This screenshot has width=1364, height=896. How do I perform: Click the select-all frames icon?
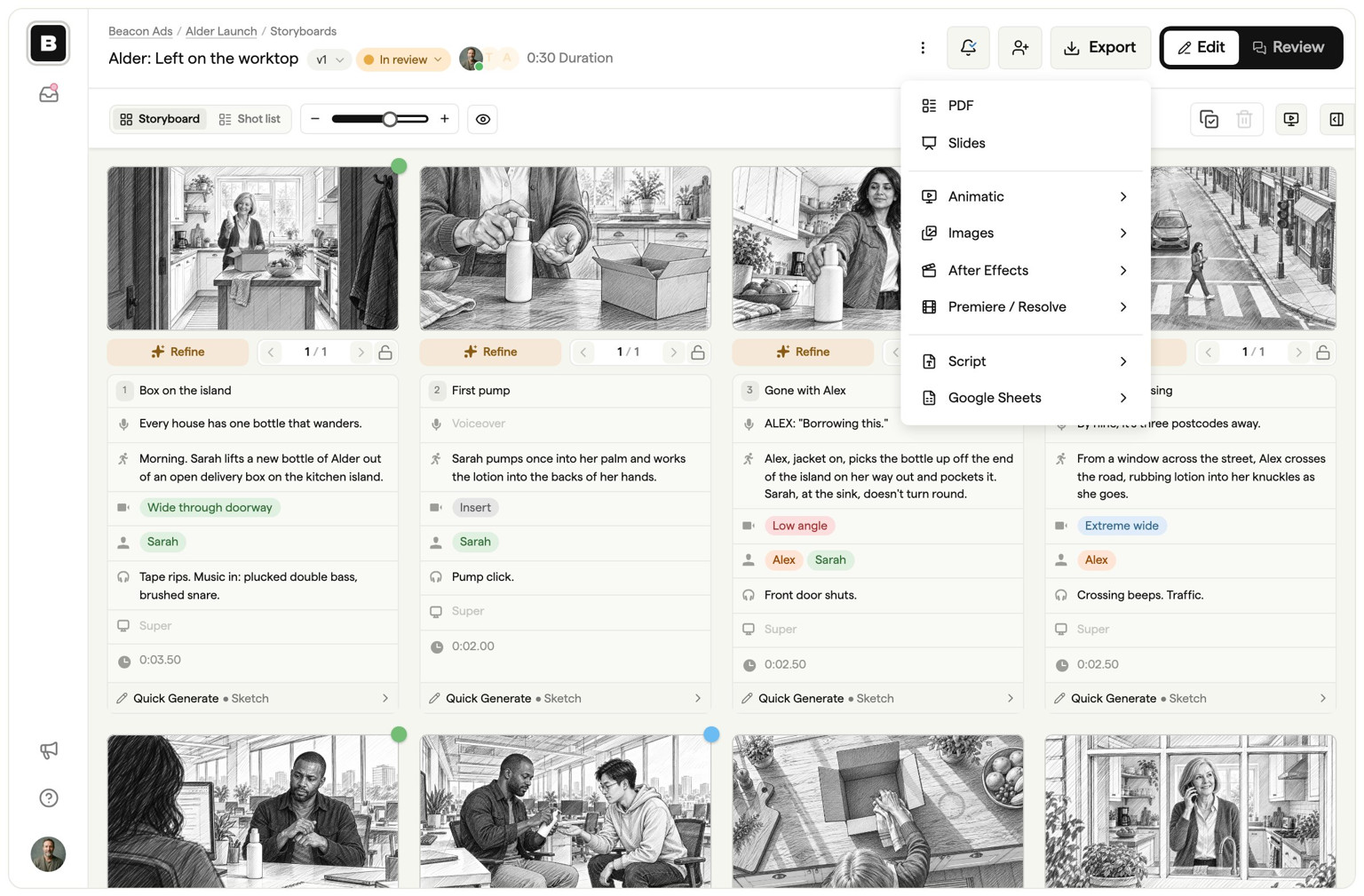1209,119
